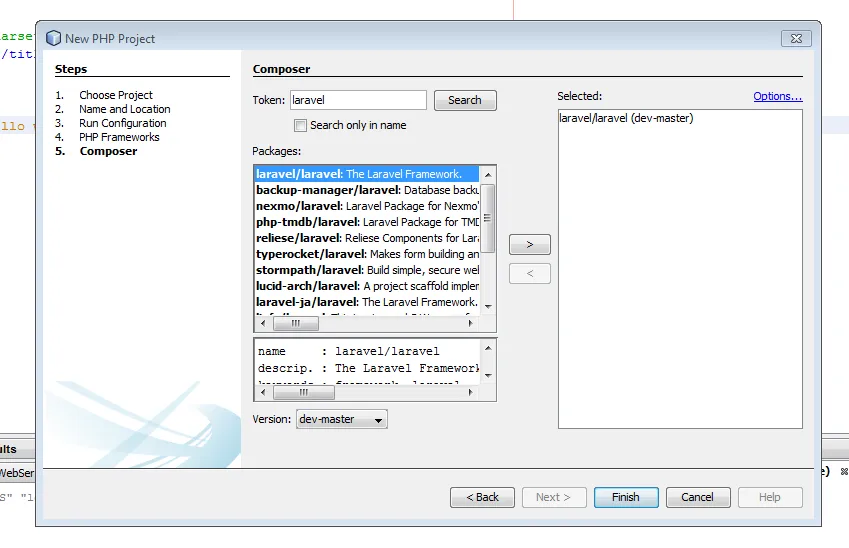Click step 4 PHP Frameworks
Screen dimensions: 849x548
click(119, 137)
